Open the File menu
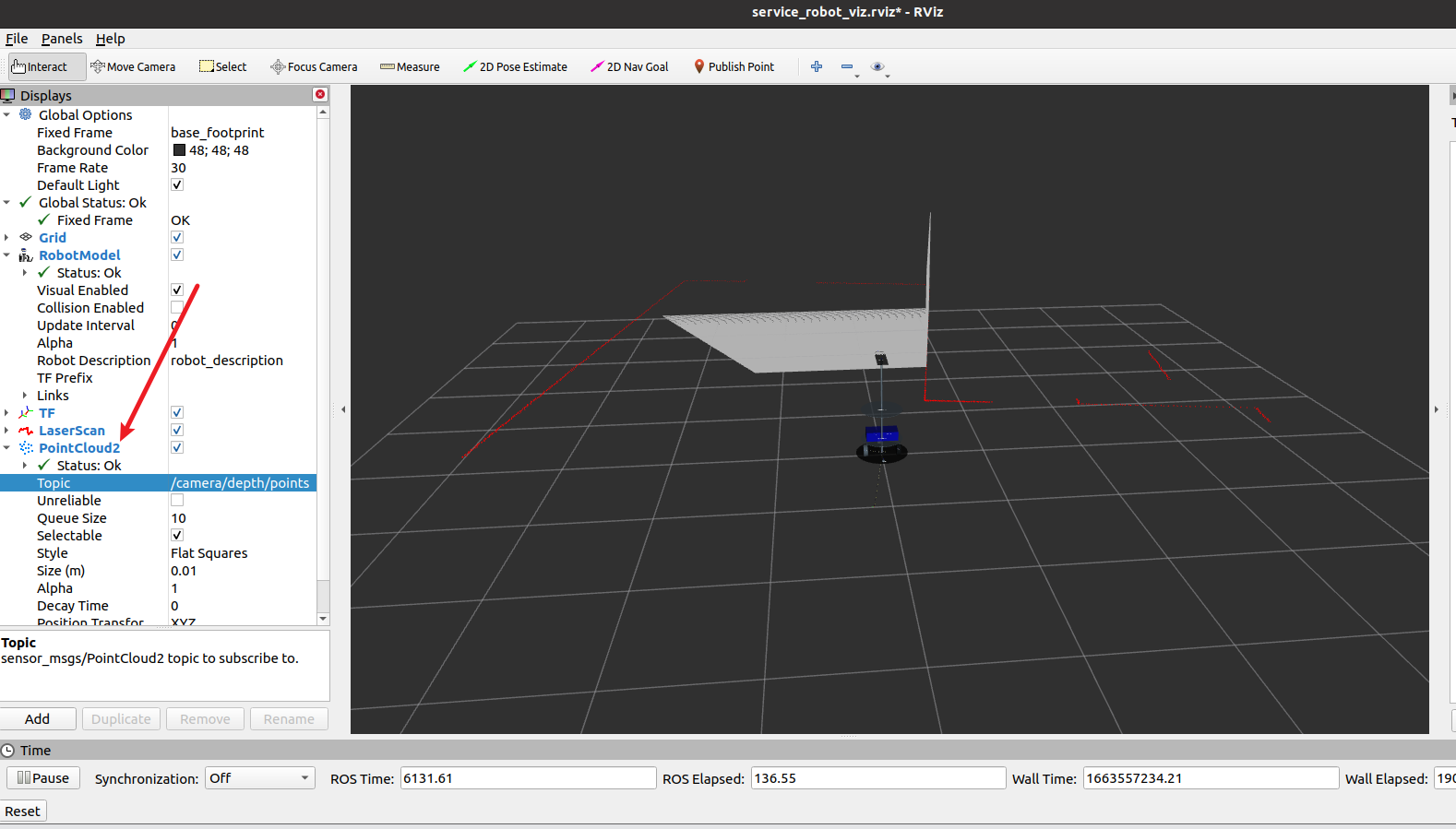Viewport: 1456px width, 829px height. pos(17,39)
